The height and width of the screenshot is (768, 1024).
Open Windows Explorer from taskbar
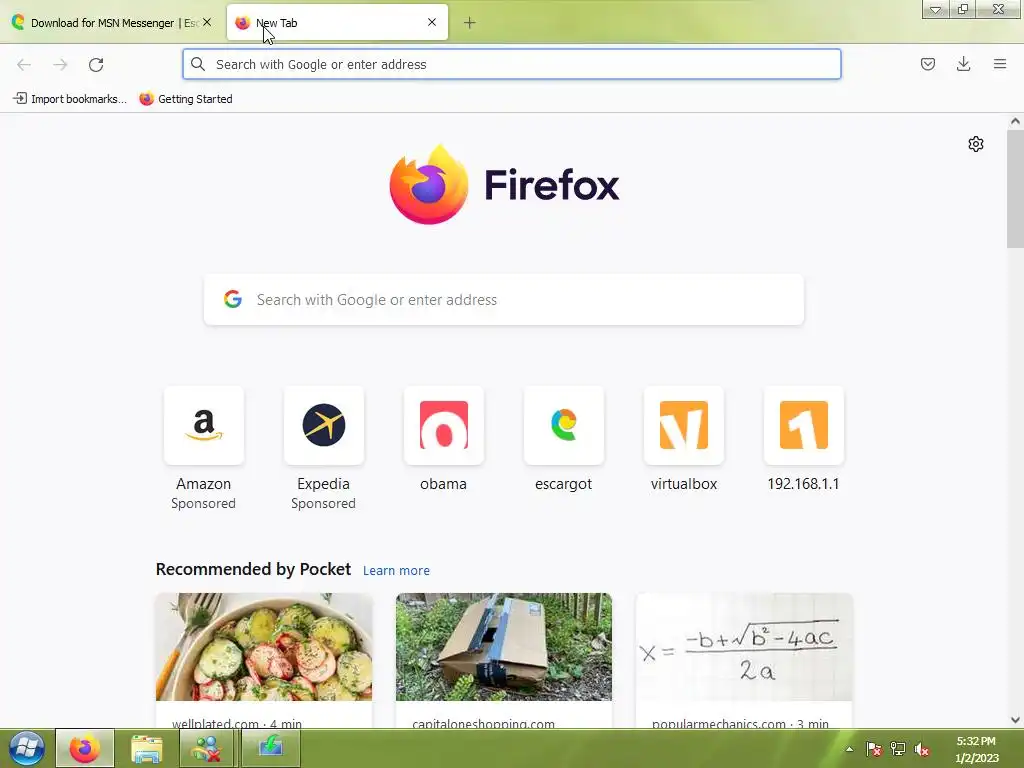click(x=146, y=748)
